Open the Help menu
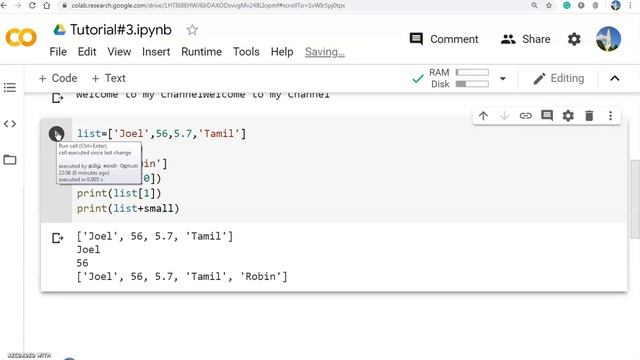This screenshot has width=640, height=360. pos(282,52)
